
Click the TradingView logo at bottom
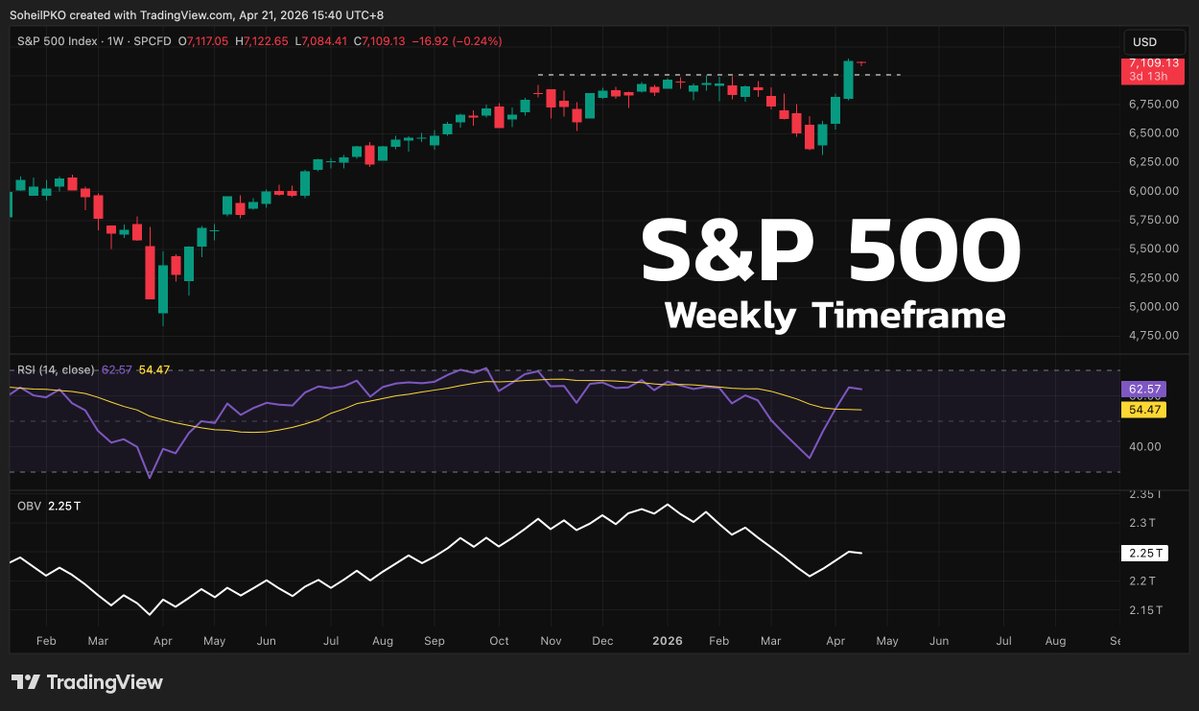point(87,682)
